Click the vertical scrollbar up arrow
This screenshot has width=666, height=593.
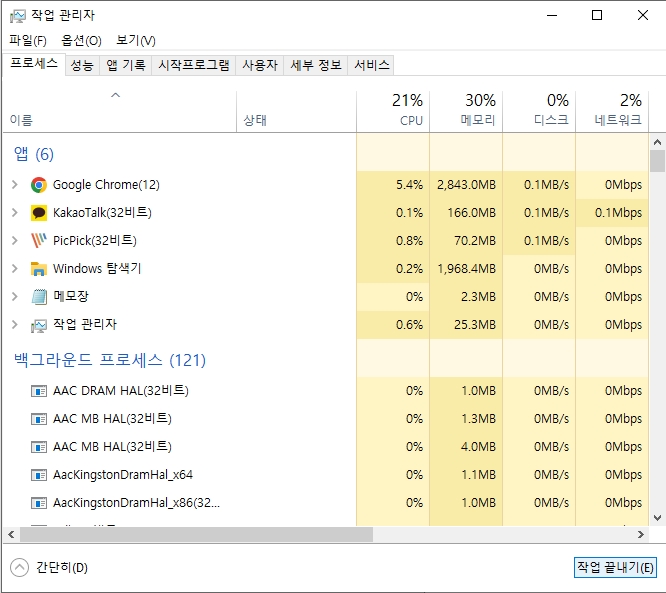[657, 142]
